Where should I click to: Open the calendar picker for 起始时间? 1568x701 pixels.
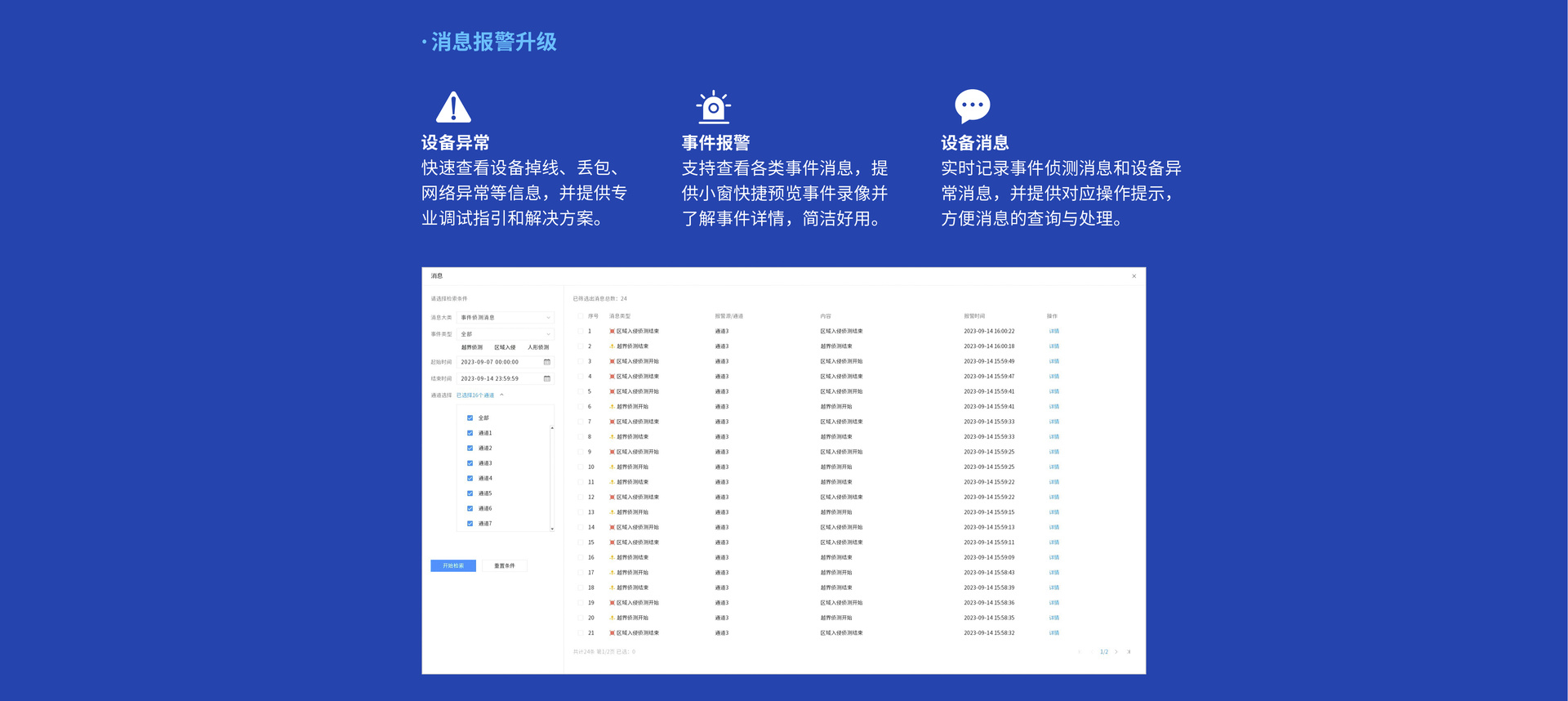click(547, 362)
